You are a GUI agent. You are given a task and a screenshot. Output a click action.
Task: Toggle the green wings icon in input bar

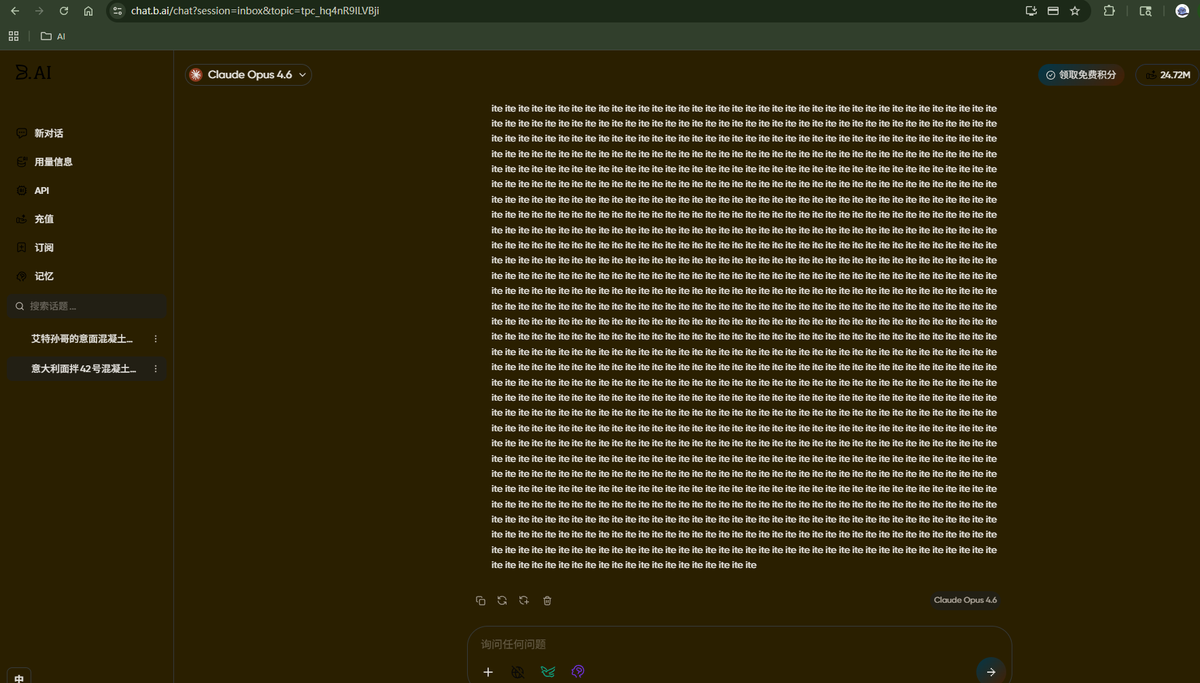point(548,672)
